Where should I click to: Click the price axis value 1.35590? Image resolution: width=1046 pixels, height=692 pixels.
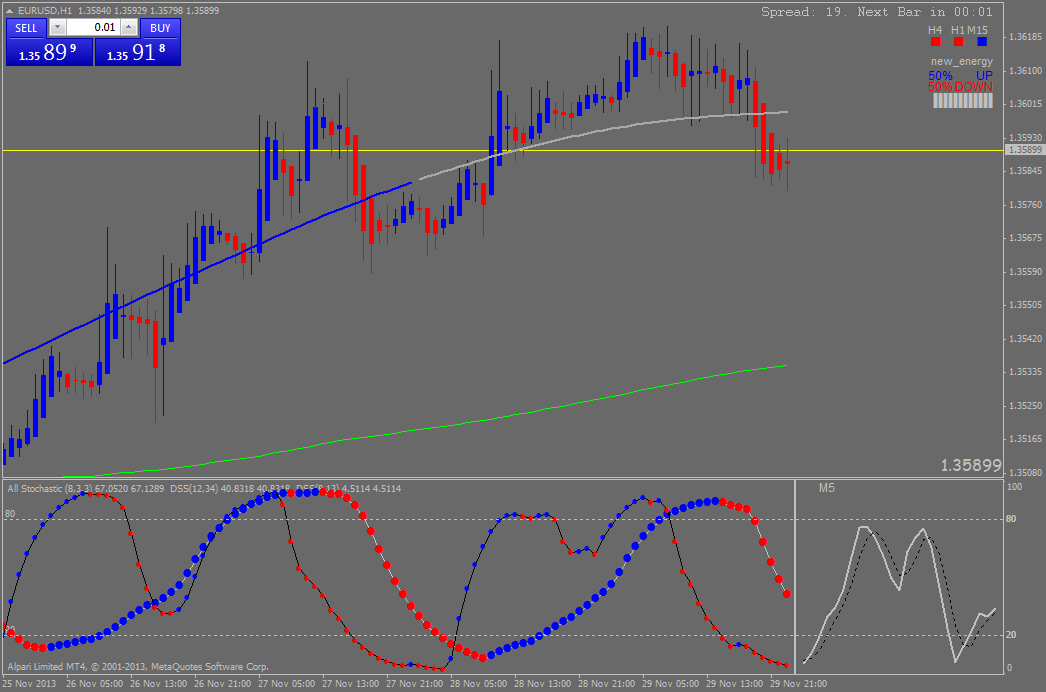[x=1026, y=272]
